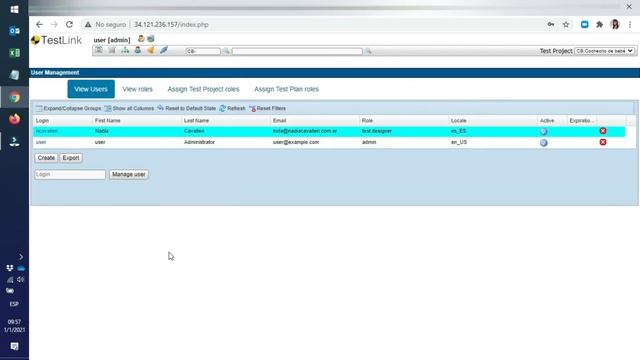Click the full-text search magnifier icon
This screenshot has height=360, width=640.
(x=368, y=51)
